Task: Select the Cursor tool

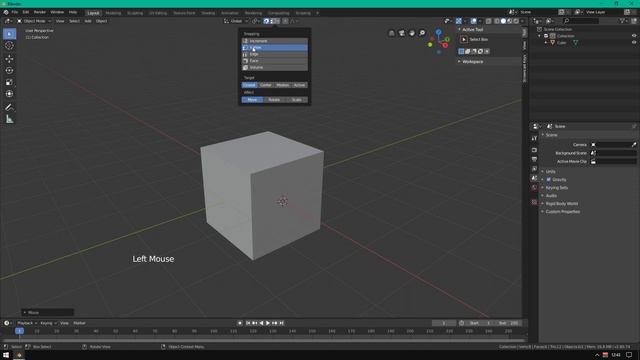Action: (9, 46)
